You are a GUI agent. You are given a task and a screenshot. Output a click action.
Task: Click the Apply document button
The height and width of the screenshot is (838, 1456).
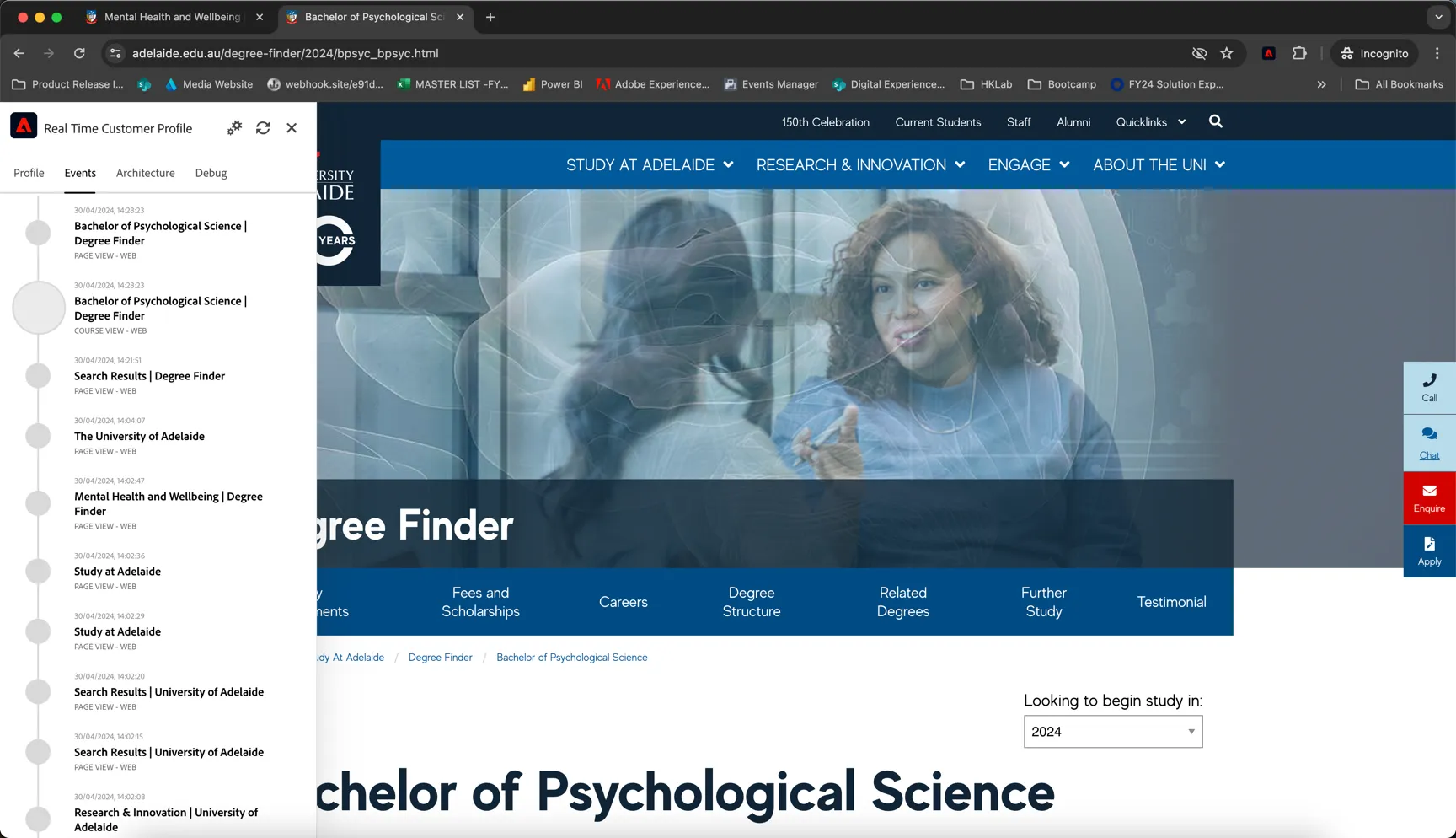tap(1429, 551)
